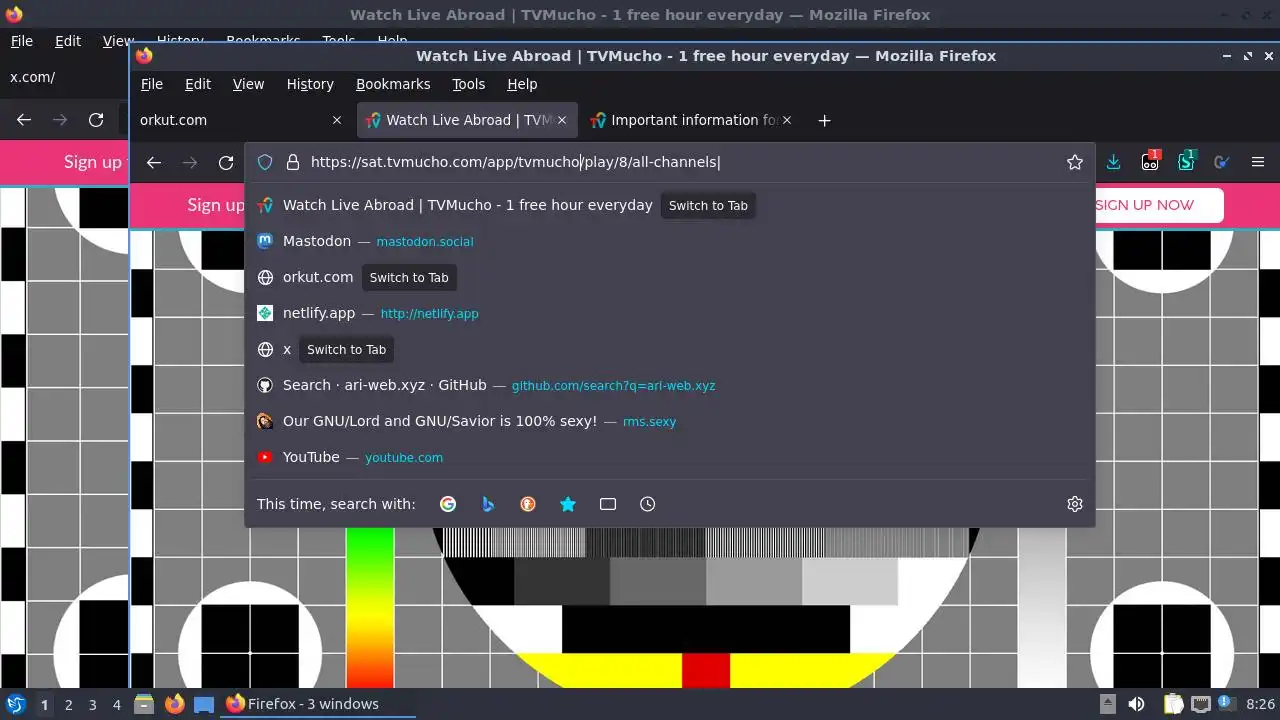The image size is (1280, 720).
Task: Search only History via clock icon
Action: point(648,504)
